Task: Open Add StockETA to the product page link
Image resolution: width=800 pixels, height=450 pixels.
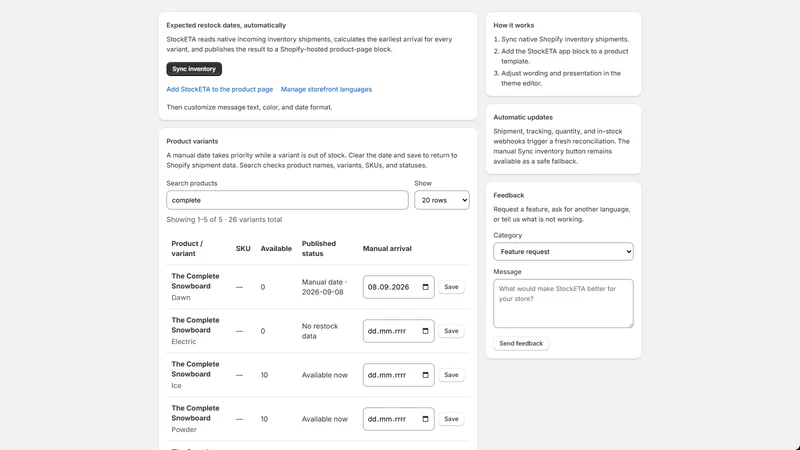Action: (x=219, y=89)
